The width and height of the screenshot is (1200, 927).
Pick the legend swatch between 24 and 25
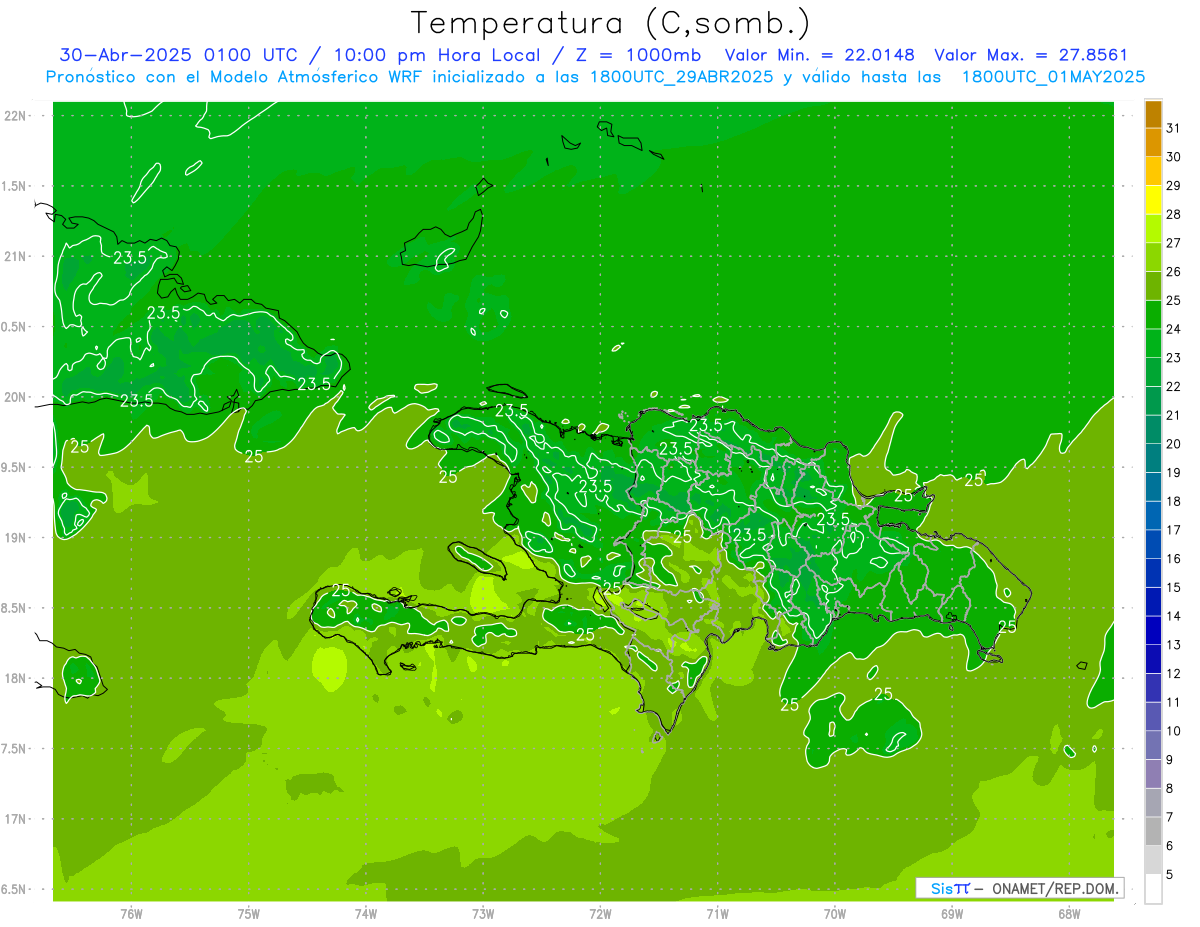point(1154,315)
